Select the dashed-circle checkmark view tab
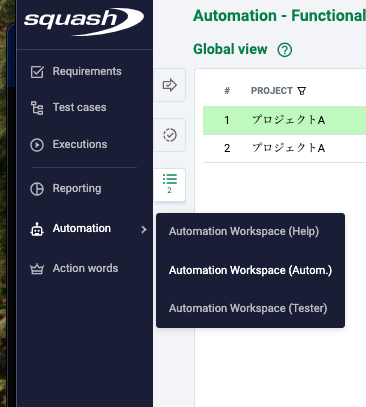The width and height of the screenshot is (366, 407). [x=170, y=135]
